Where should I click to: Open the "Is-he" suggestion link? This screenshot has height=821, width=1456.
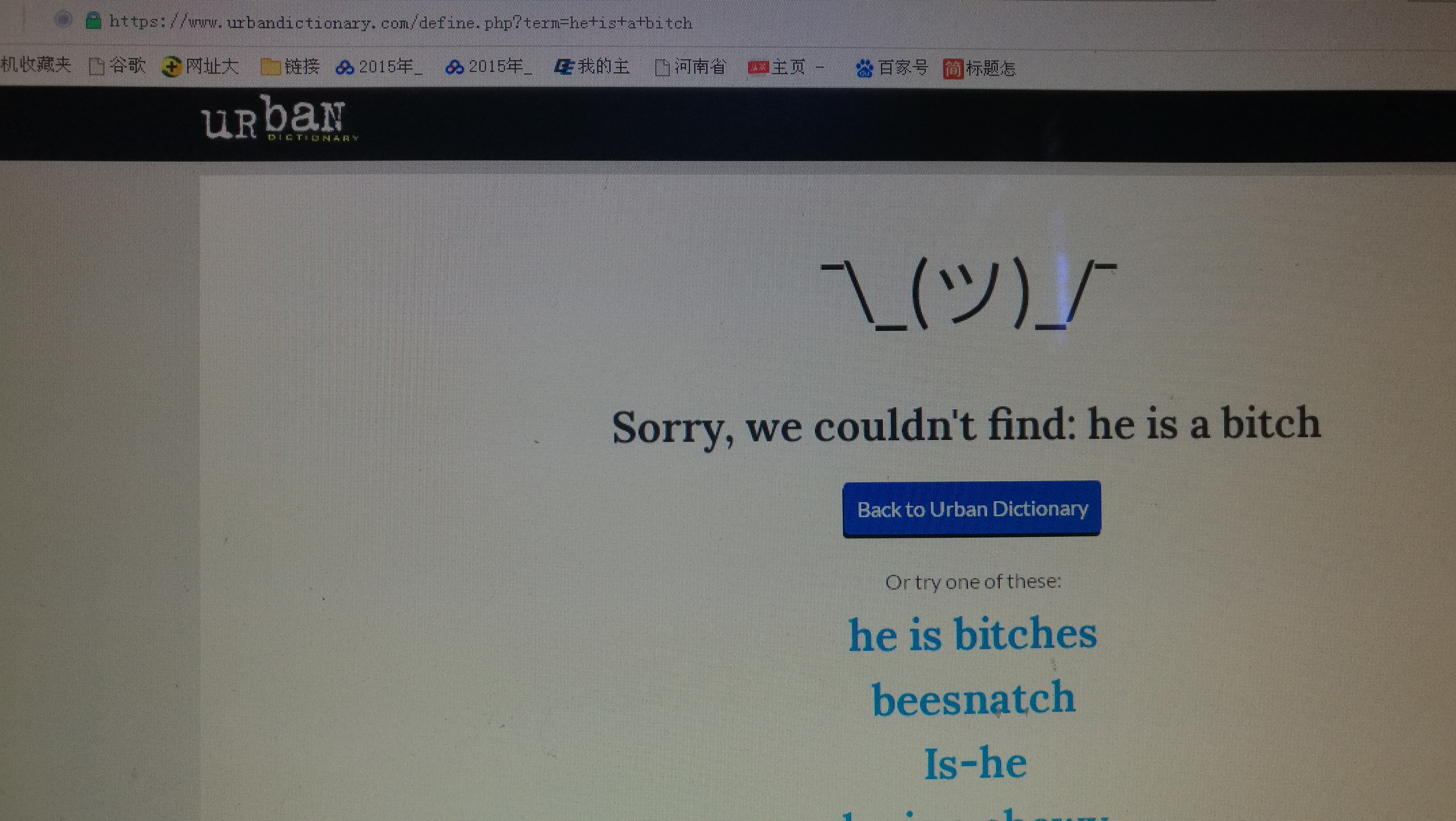point(975,763)
